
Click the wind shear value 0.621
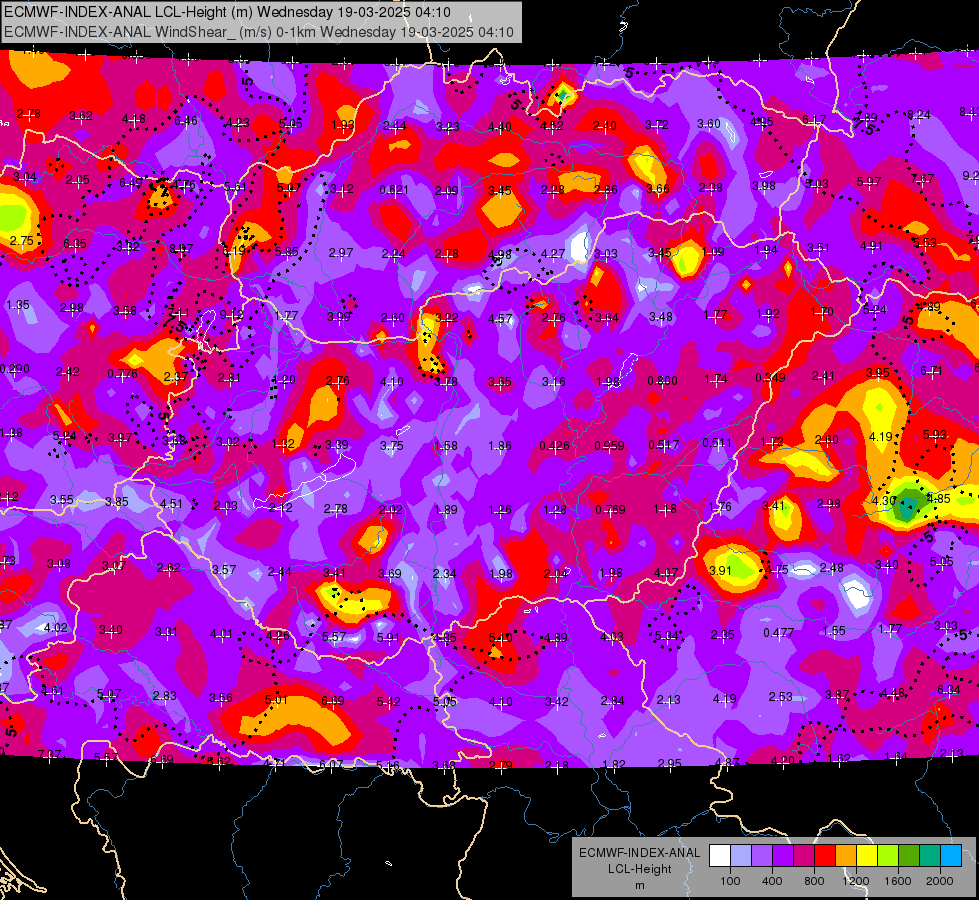point(394,190)
